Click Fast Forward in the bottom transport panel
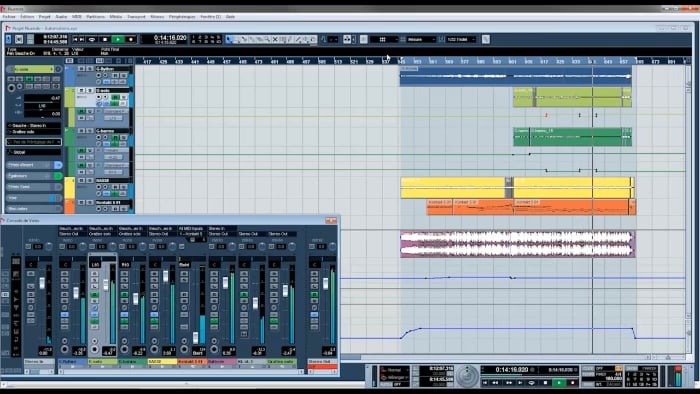The image size is (700, 394). point(508,382)
